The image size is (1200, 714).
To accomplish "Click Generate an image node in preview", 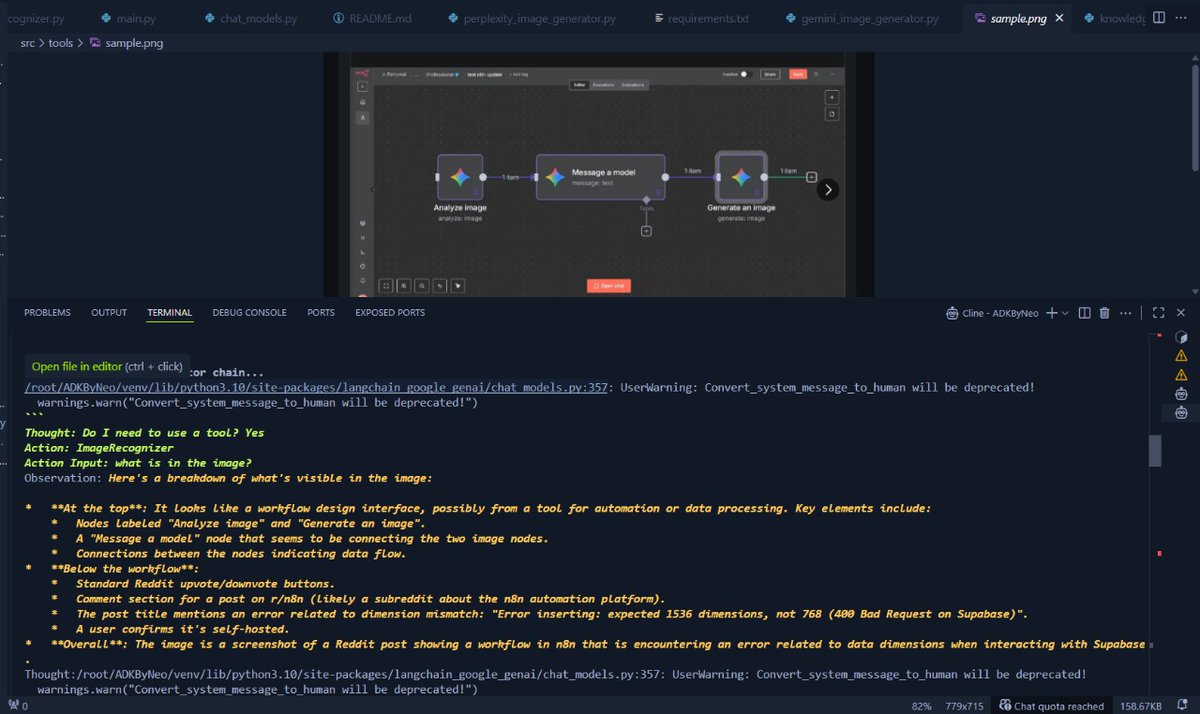I will coord(741,177).
